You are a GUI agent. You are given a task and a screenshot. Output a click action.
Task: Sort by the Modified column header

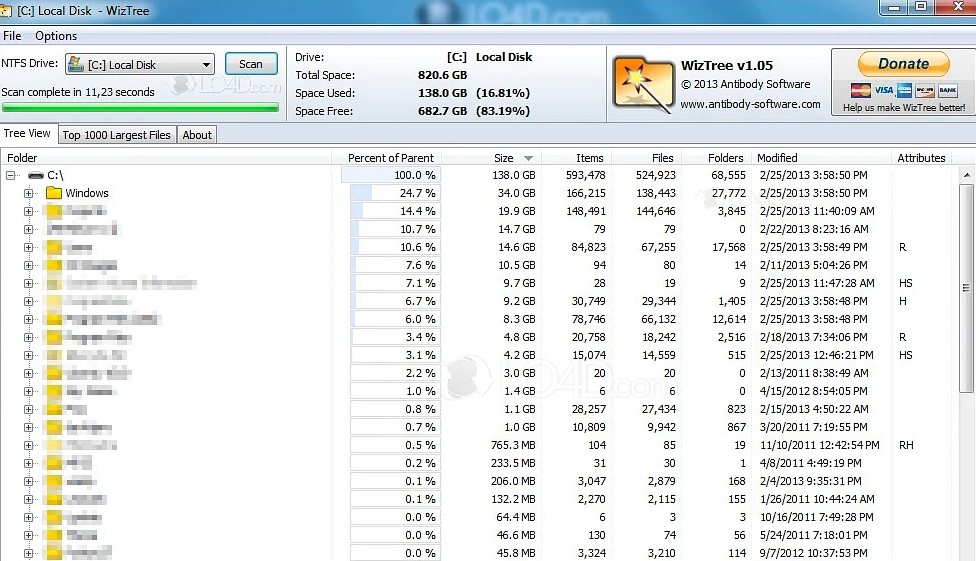tap(777, 158)
